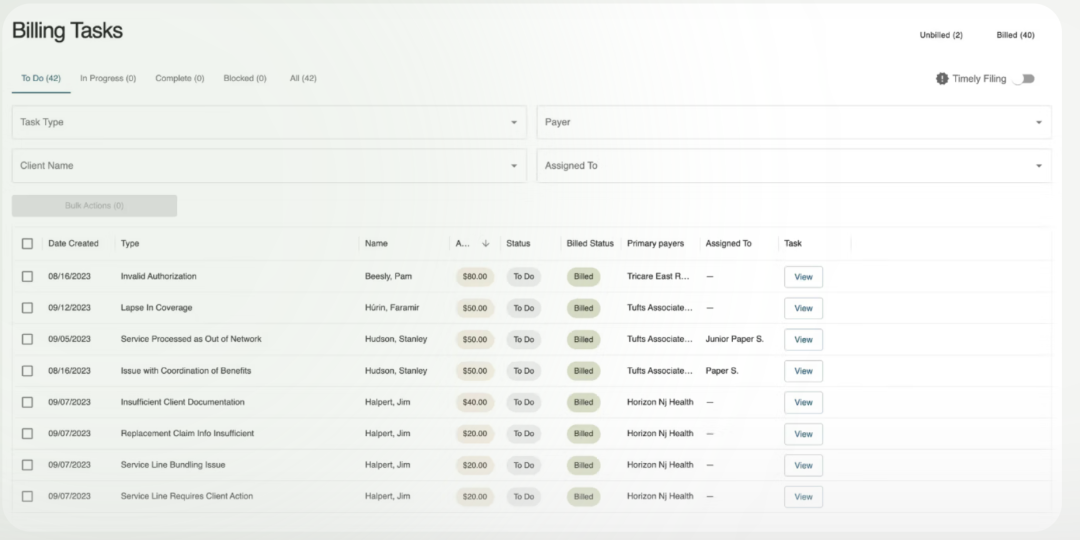Click the Timely Filing alert icon
The width and height of the screenshot is (1080, 540).
tap(942, 79)
